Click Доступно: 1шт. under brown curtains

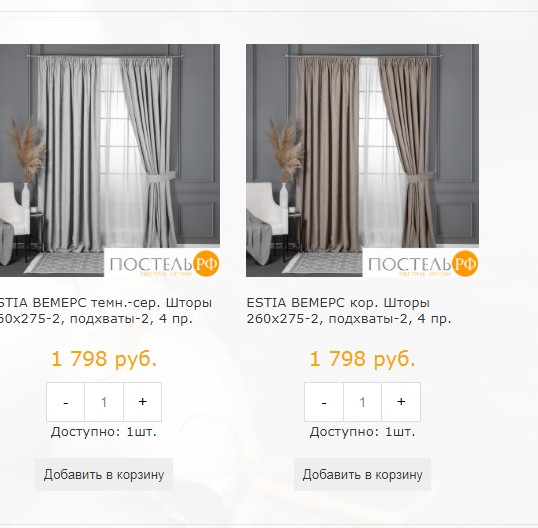click(x=362, y=432)
